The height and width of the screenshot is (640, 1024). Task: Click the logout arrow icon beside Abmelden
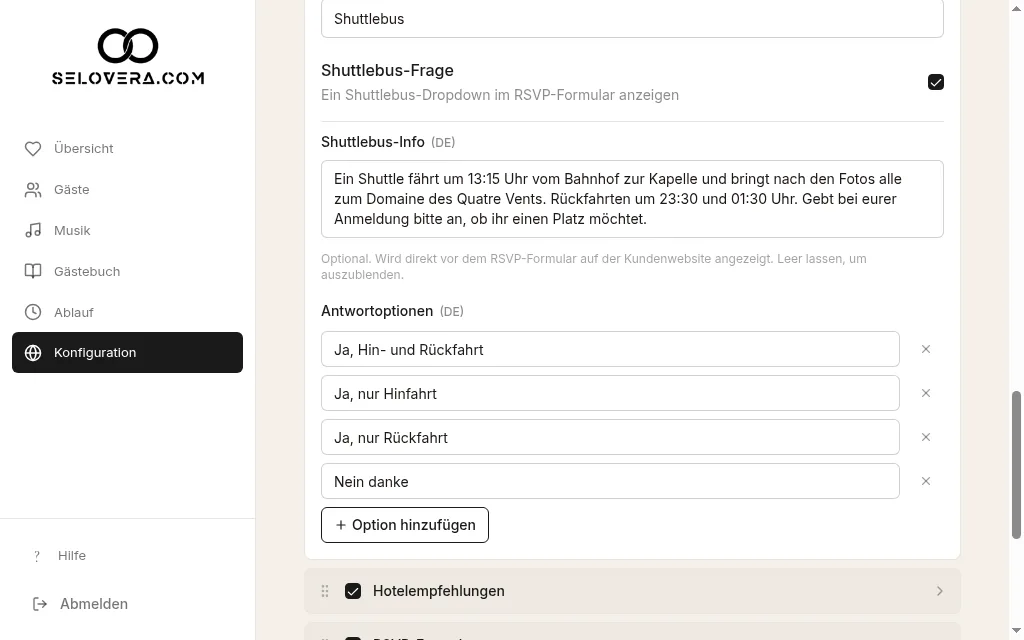(x=40, y=604)
